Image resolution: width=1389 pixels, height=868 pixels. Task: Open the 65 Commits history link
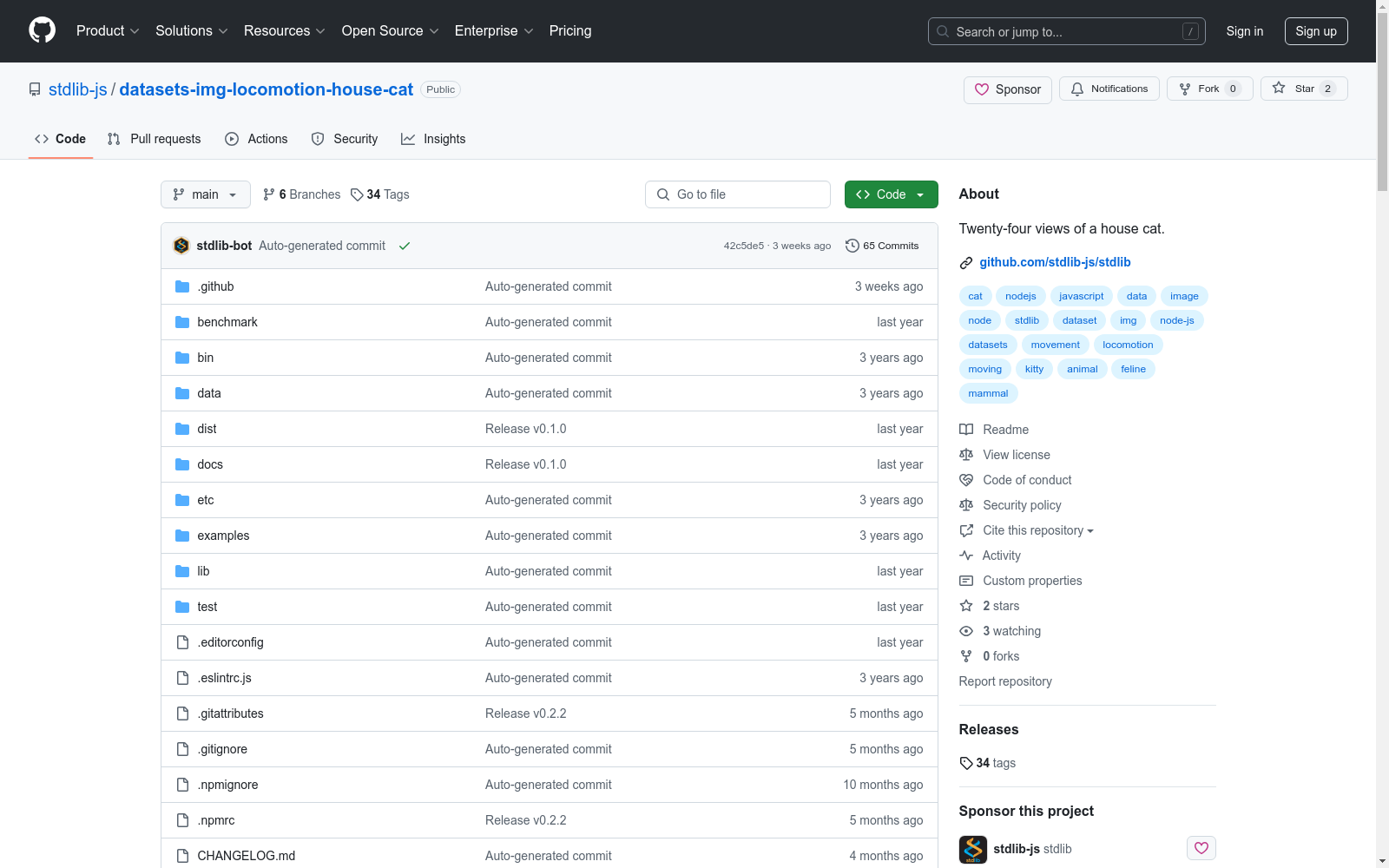pos(882,246)
